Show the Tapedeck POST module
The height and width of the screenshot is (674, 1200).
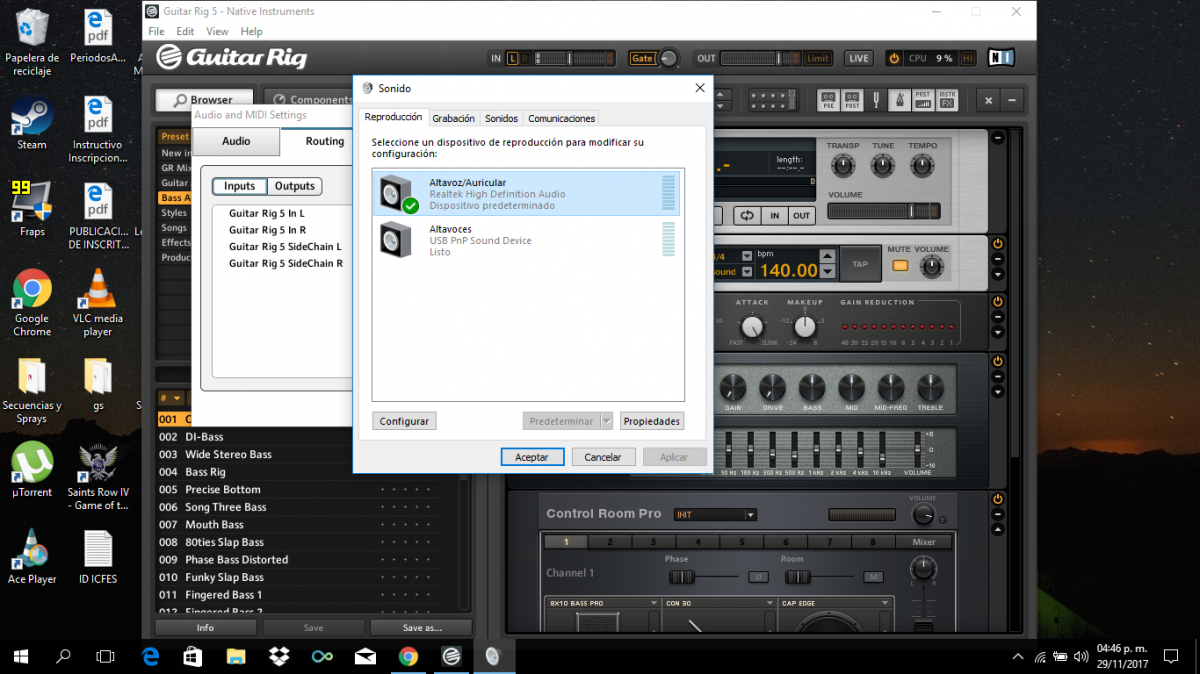pyautogui.click(x=852, y=100)
